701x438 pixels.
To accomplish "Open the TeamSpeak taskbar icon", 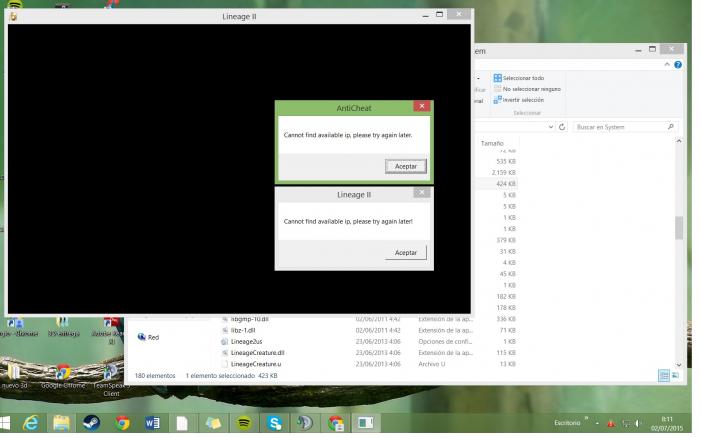I will click(x=304, y=423).
